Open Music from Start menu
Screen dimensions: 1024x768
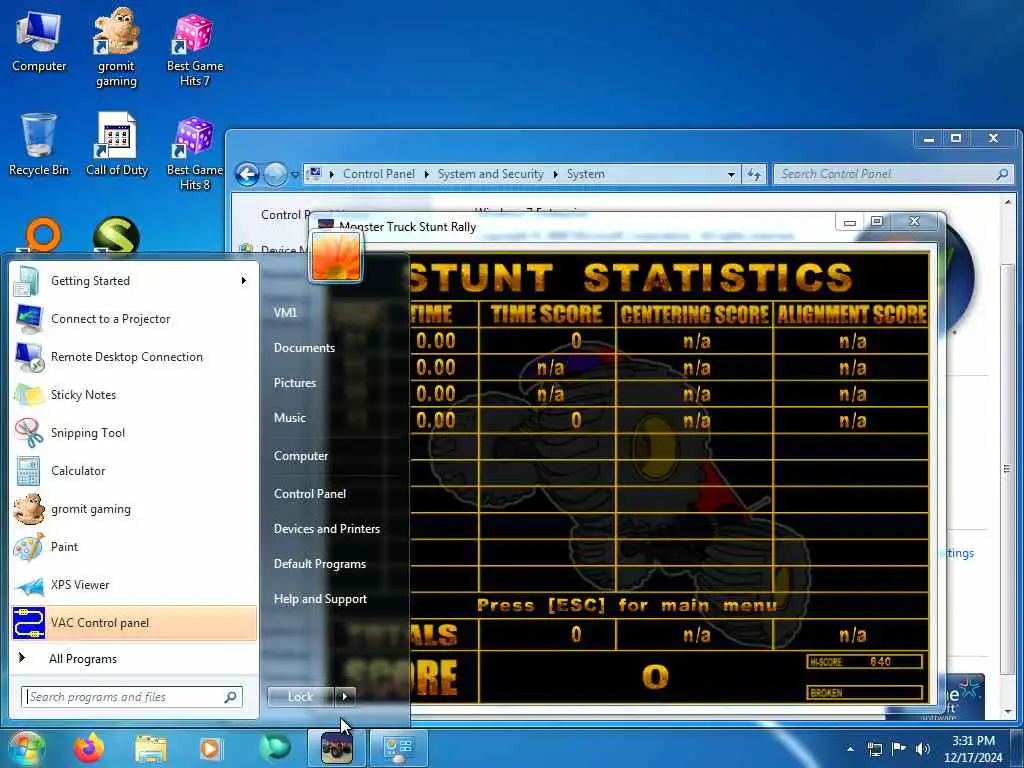[x=290, y=418]
